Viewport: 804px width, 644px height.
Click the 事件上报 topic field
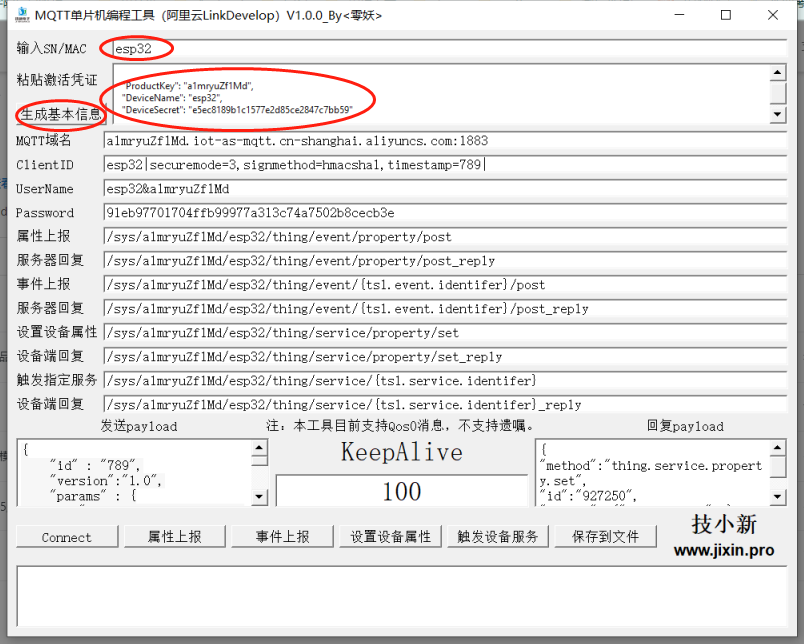445,285
